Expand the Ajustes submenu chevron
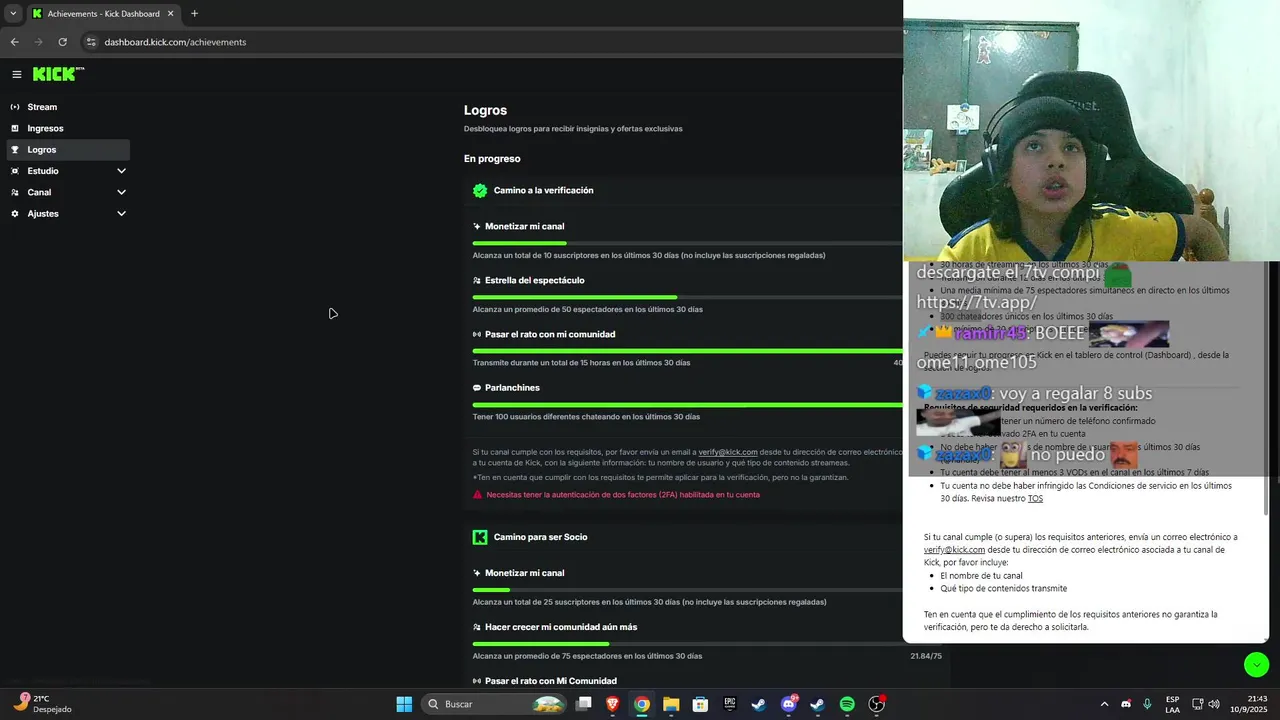 click(121, 214)
